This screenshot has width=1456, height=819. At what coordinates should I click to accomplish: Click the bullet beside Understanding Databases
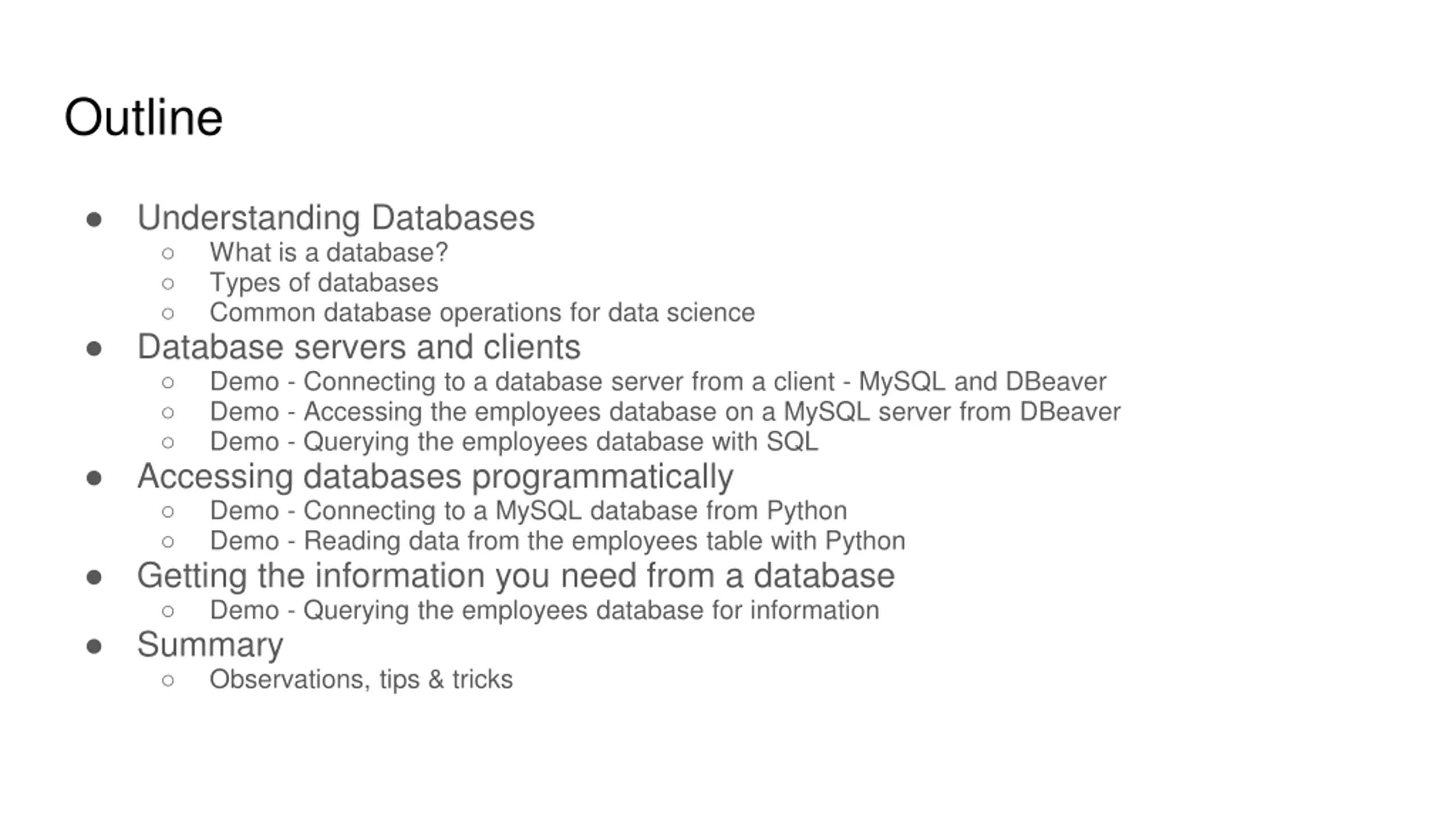click(94, 220)
